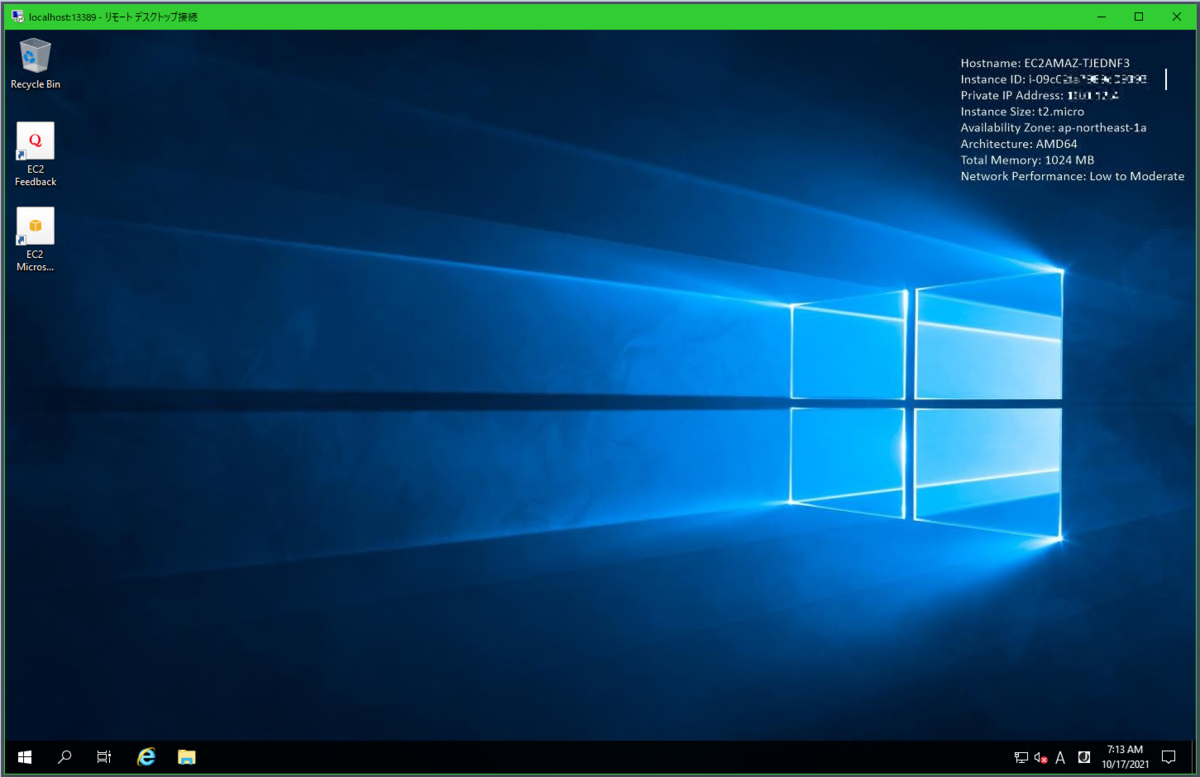Minimize the Remote Desktop window

[x=1100, y=16]
